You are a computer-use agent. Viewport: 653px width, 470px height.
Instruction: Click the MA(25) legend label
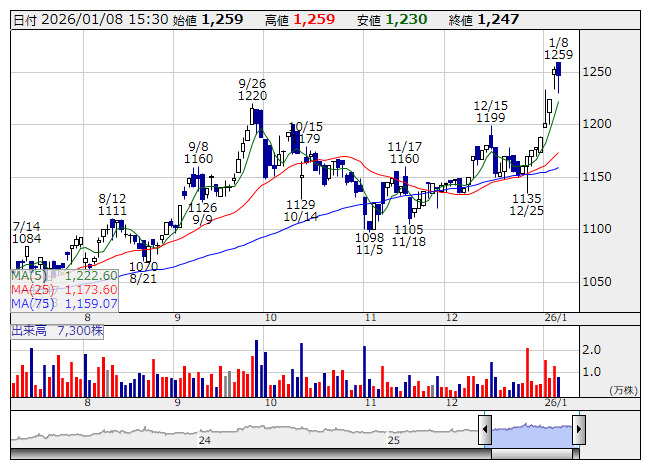(32, 290)
